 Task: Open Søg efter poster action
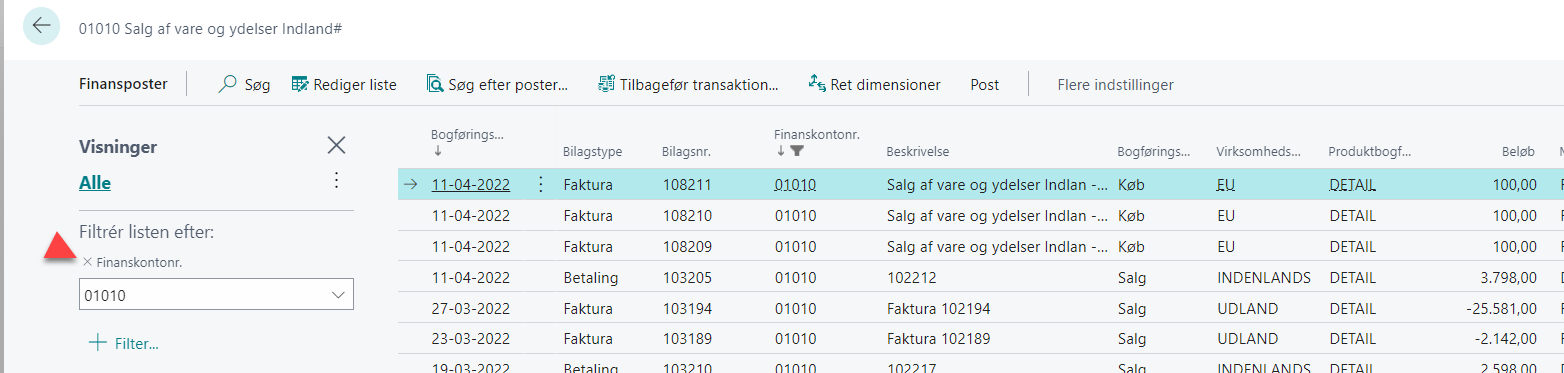(x=497, y=85)
